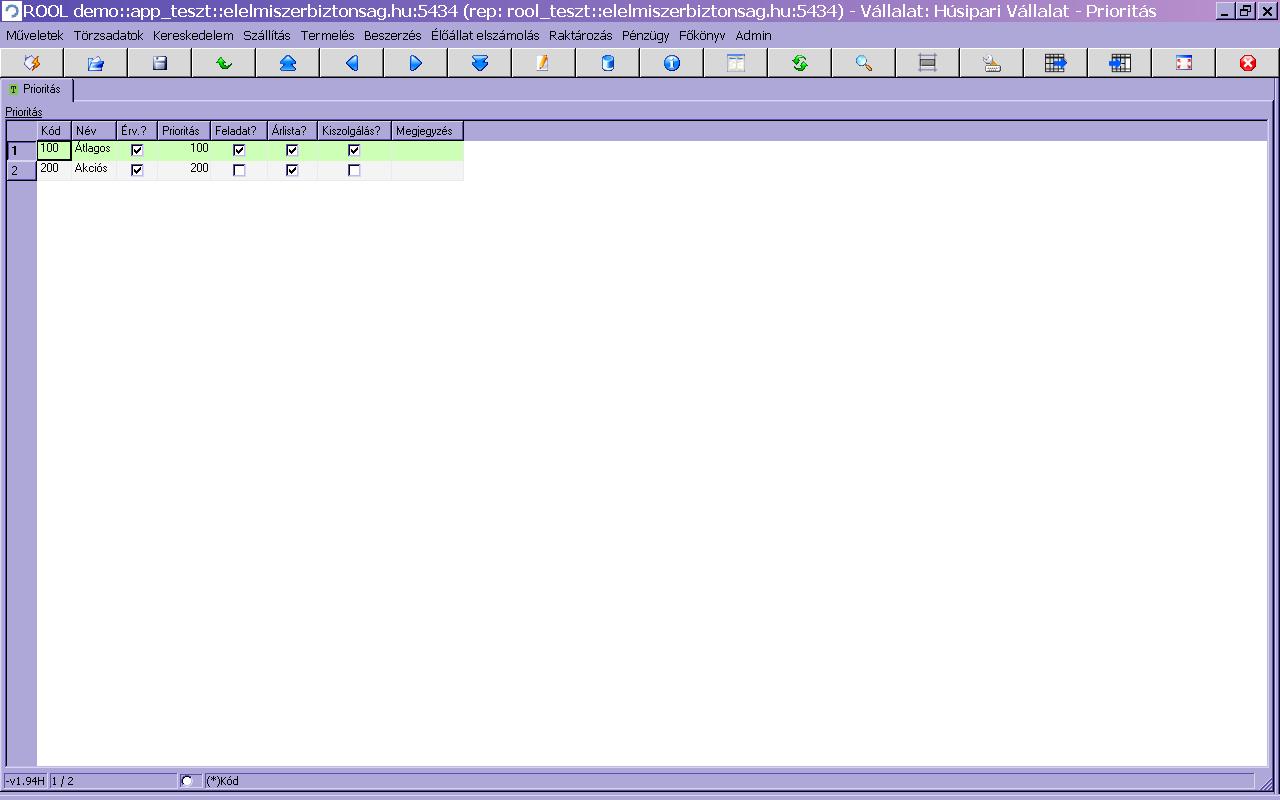Open search with magnifying glass icon
Screen dimensions: 1280x800
tap(864, 63)
